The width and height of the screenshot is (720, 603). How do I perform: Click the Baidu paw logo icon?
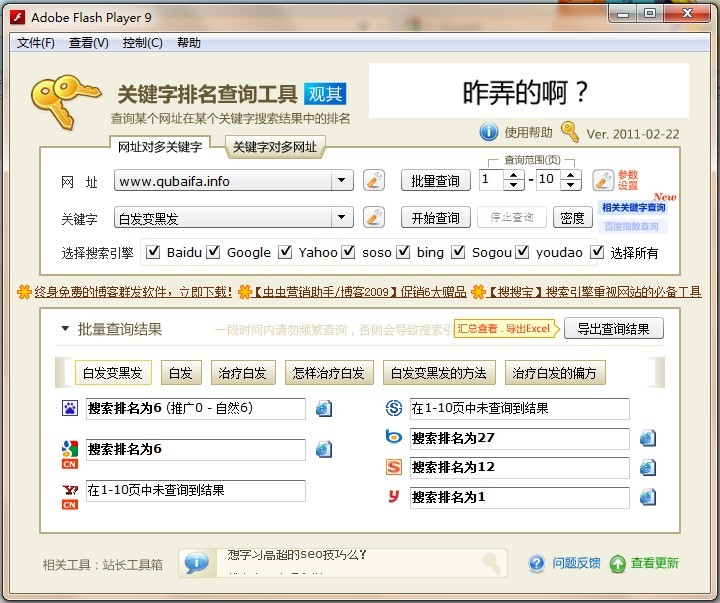click(x=70, y=408)
